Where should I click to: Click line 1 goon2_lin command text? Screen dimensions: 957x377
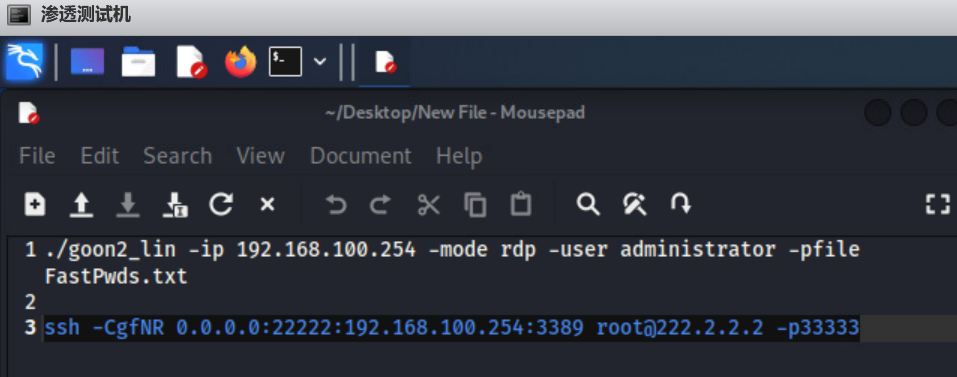click(x=452, y=250)
